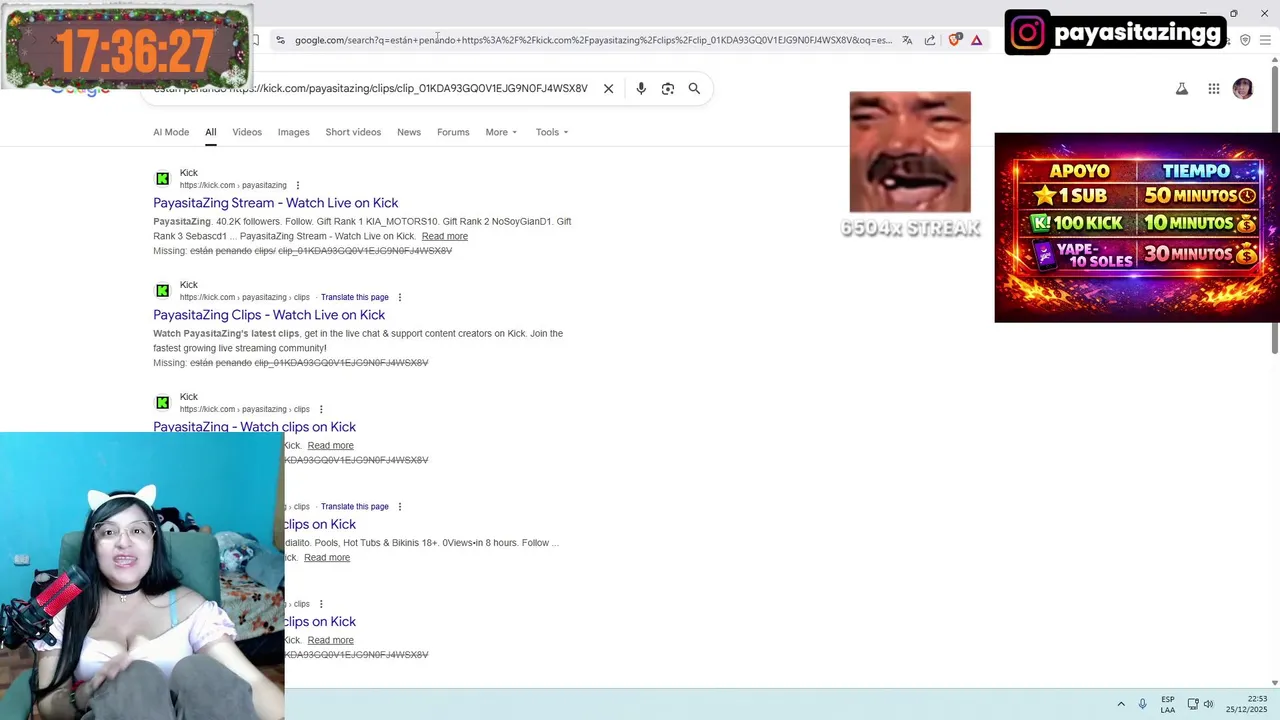This screenshot has height=720, width=1280.
Task: Open PayasitaZing - Watch clips on Kick link
Action: (x=254, y=427)
